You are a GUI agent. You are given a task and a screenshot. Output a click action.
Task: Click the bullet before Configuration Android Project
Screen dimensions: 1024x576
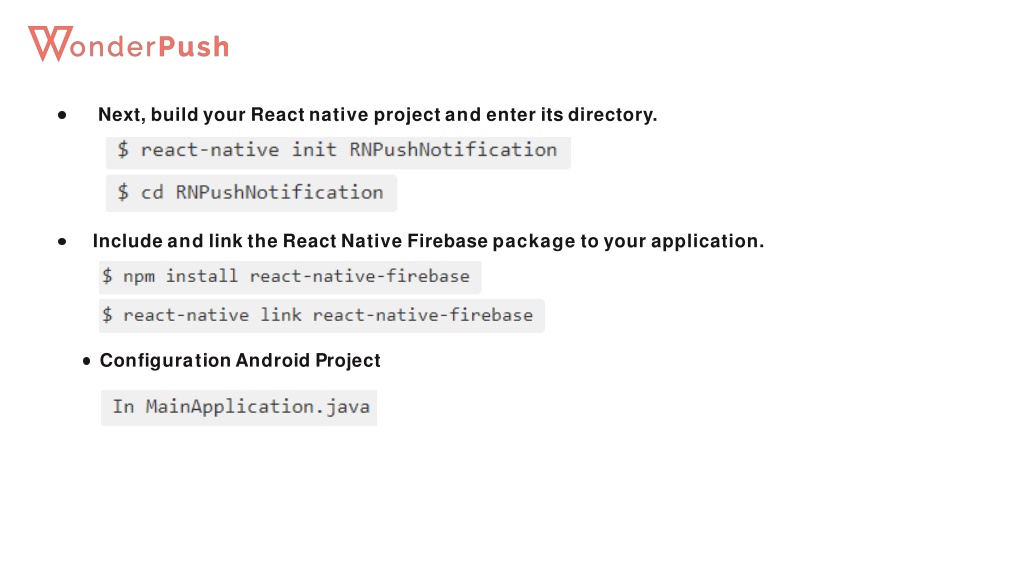(87, 360)
